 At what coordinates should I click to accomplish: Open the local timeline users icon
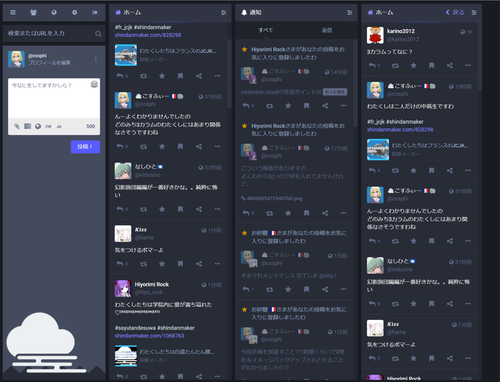point(33,13)
